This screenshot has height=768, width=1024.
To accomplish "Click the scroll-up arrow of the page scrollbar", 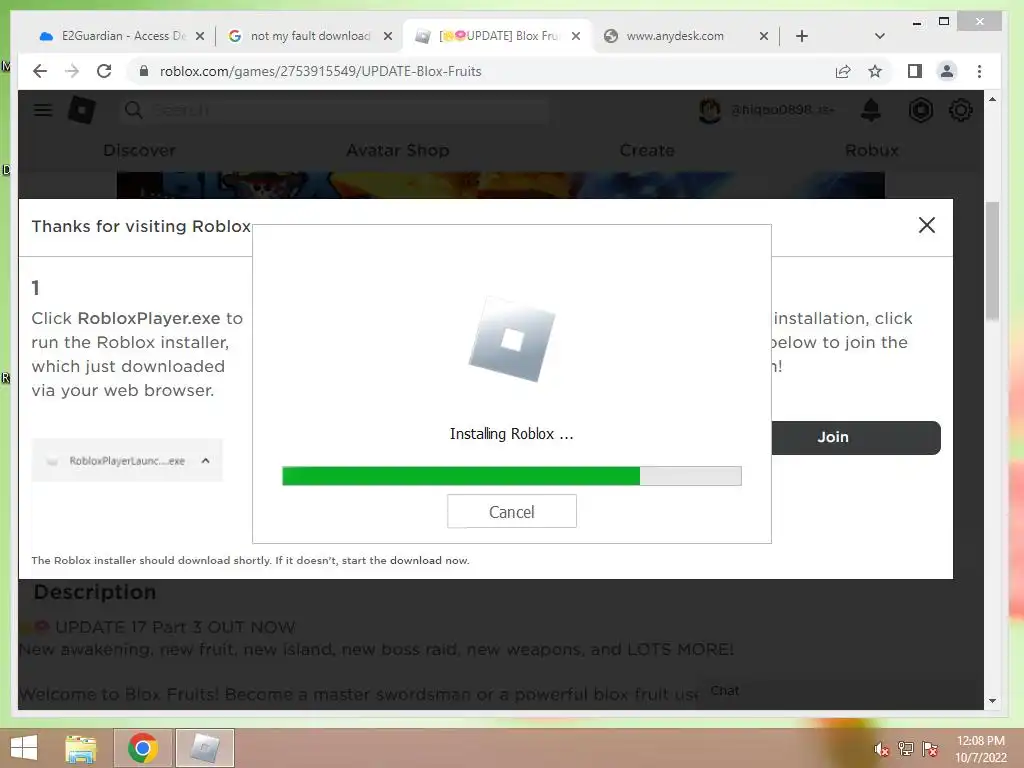I will [x=992, y=100].
